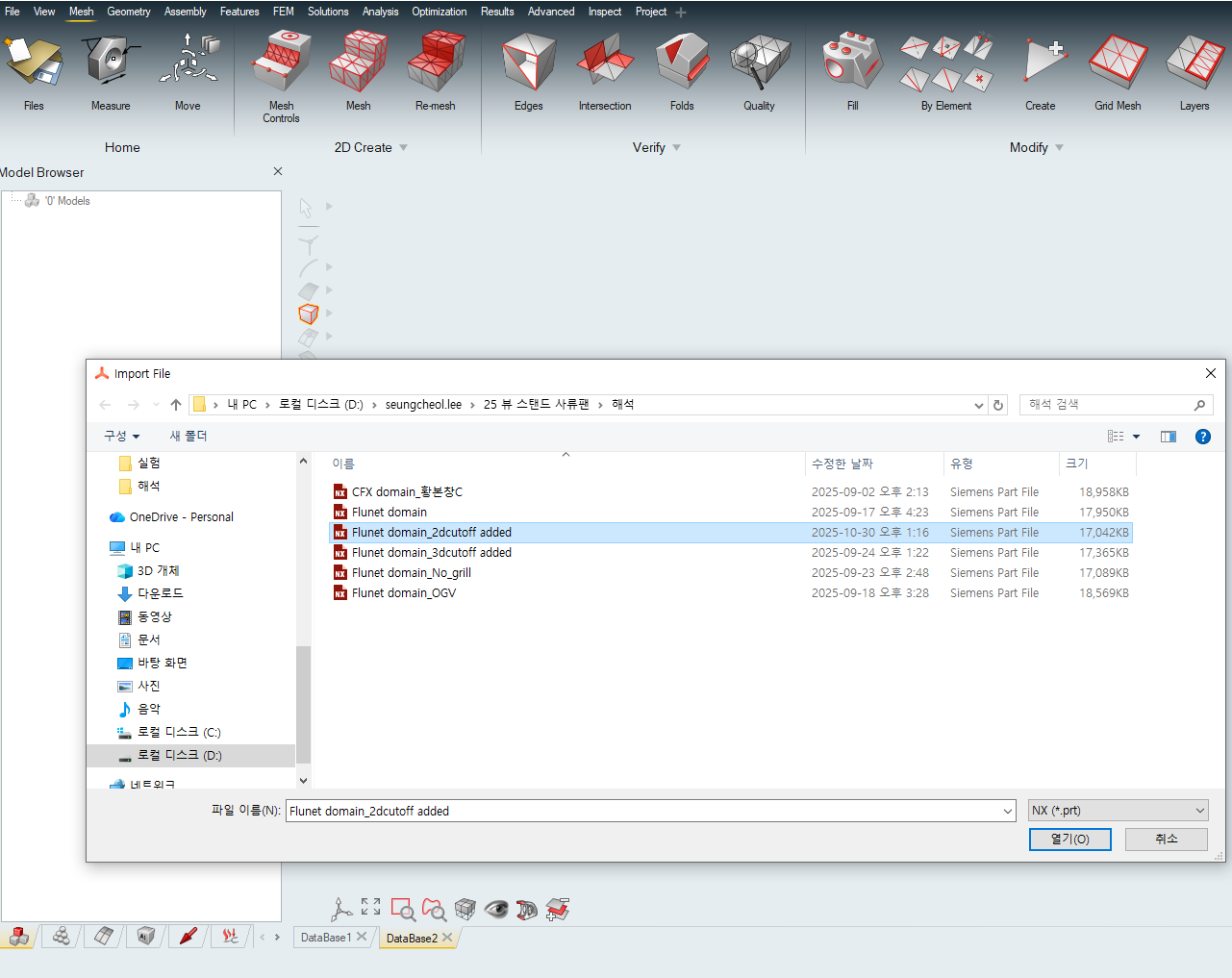Open the AI cube browser tab
This screenshot has height=978, width=1232.
pos(146,936)
